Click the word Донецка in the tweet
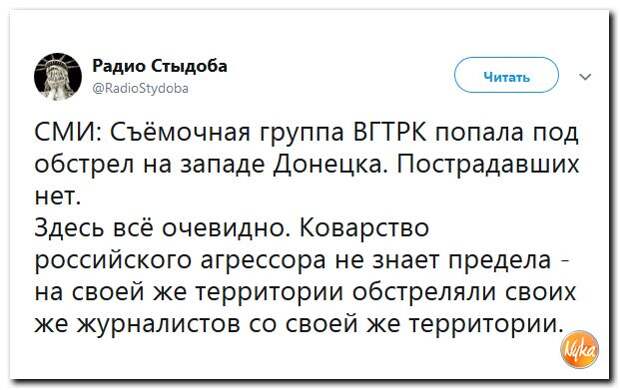The image size is (620, 390). tap(331, 165)
